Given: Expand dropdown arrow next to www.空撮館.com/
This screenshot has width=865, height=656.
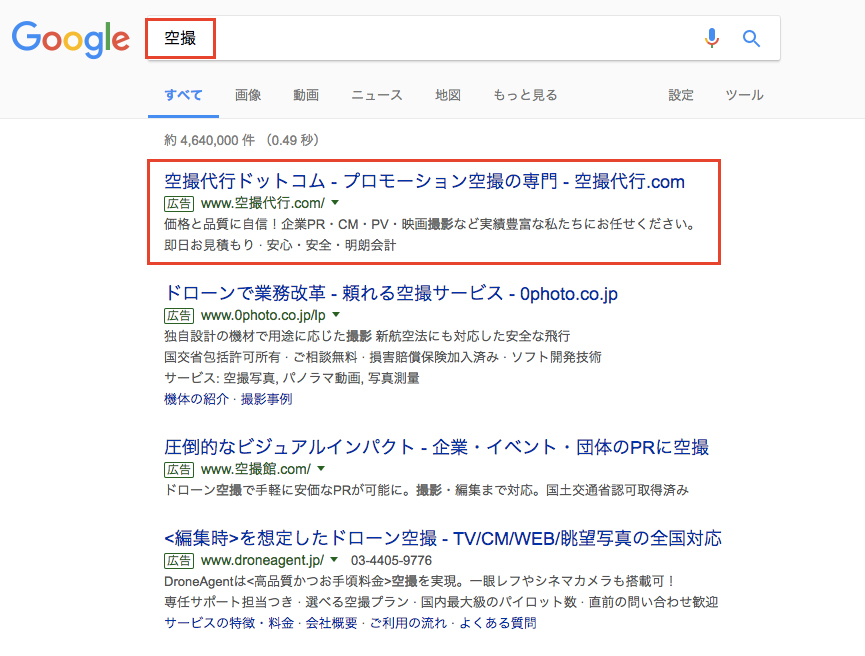Looking at the screenshot, I should [321, 469].
